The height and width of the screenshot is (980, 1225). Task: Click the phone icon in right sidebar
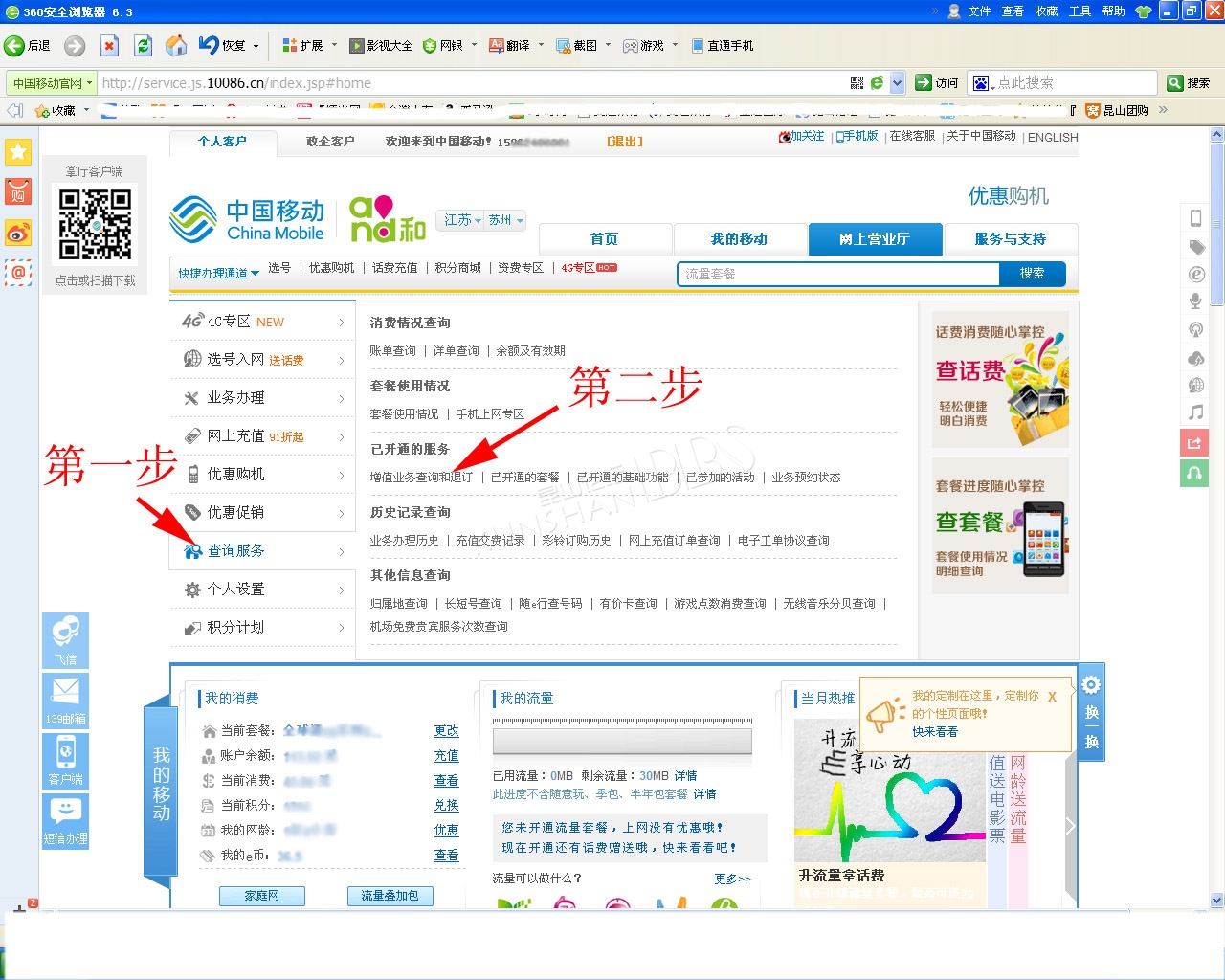[x=1195, y=218]
